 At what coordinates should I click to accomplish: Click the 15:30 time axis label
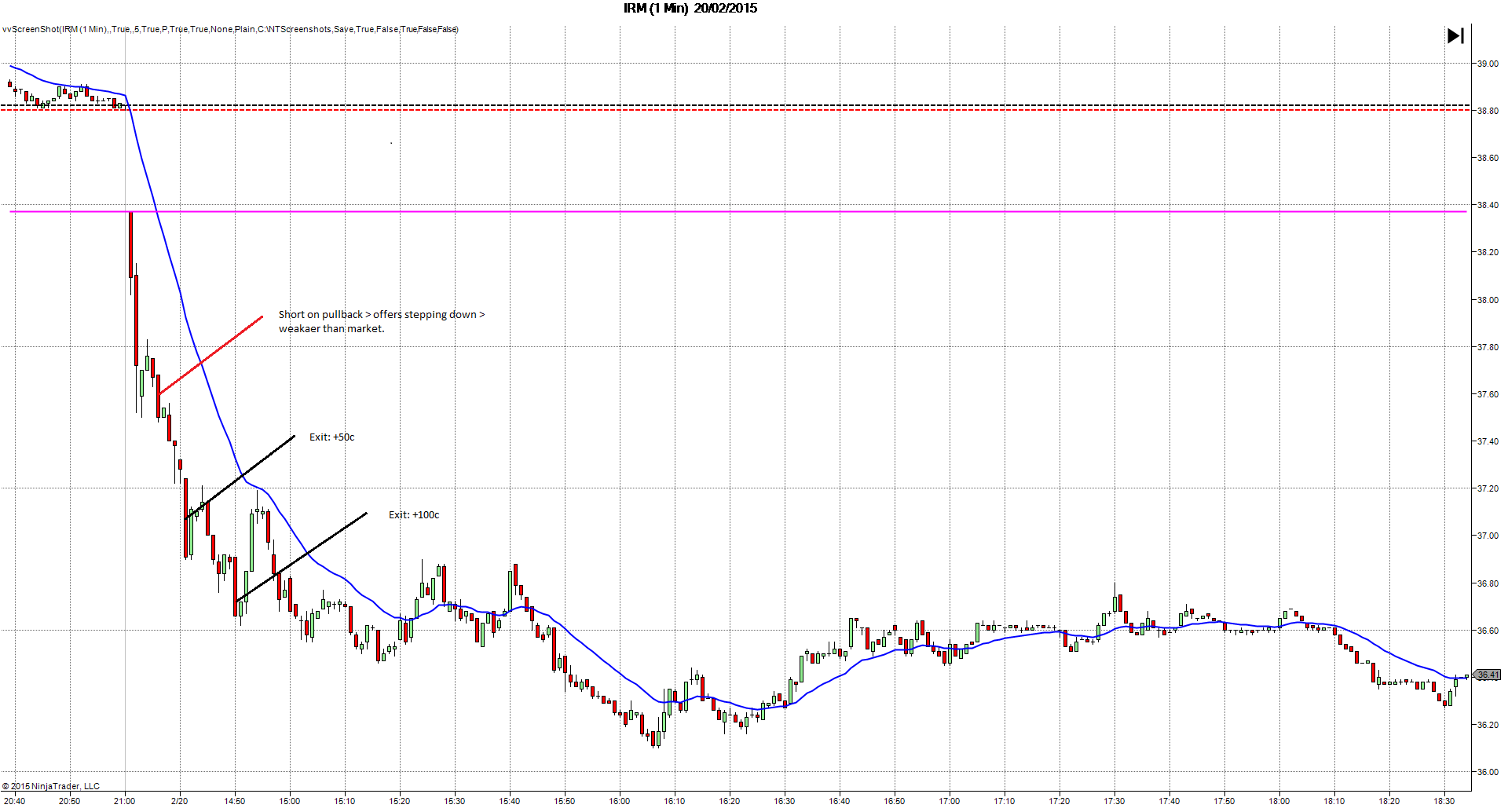pos(454,801)
